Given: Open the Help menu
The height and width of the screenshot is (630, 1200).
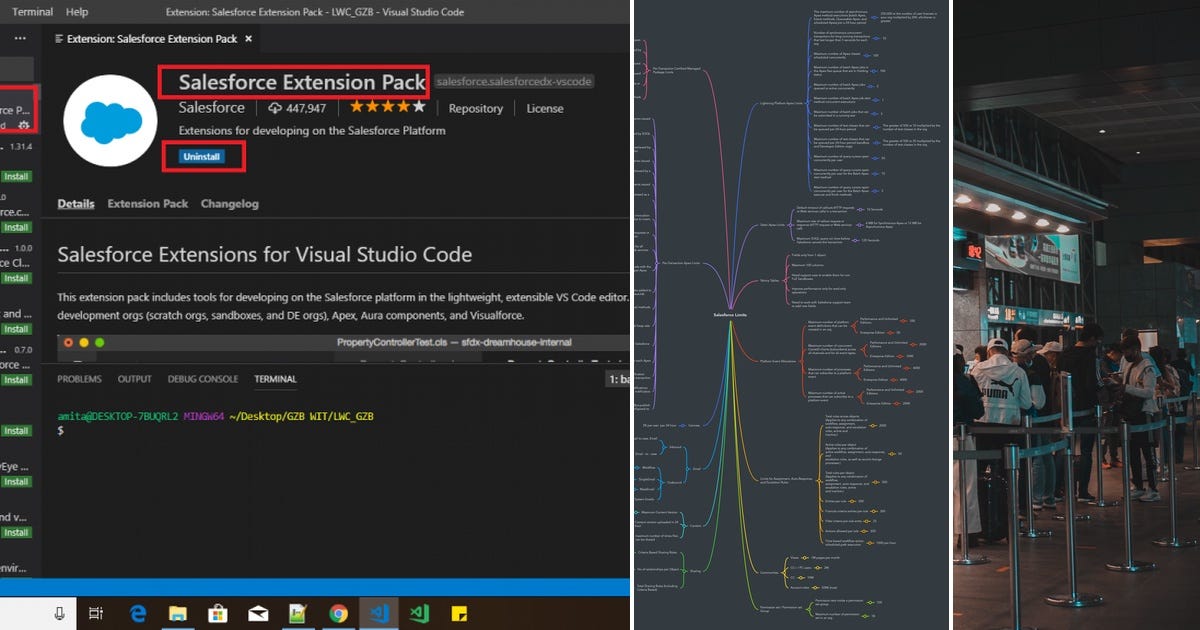Looking at the screenshot, I should tap(77, 12).
